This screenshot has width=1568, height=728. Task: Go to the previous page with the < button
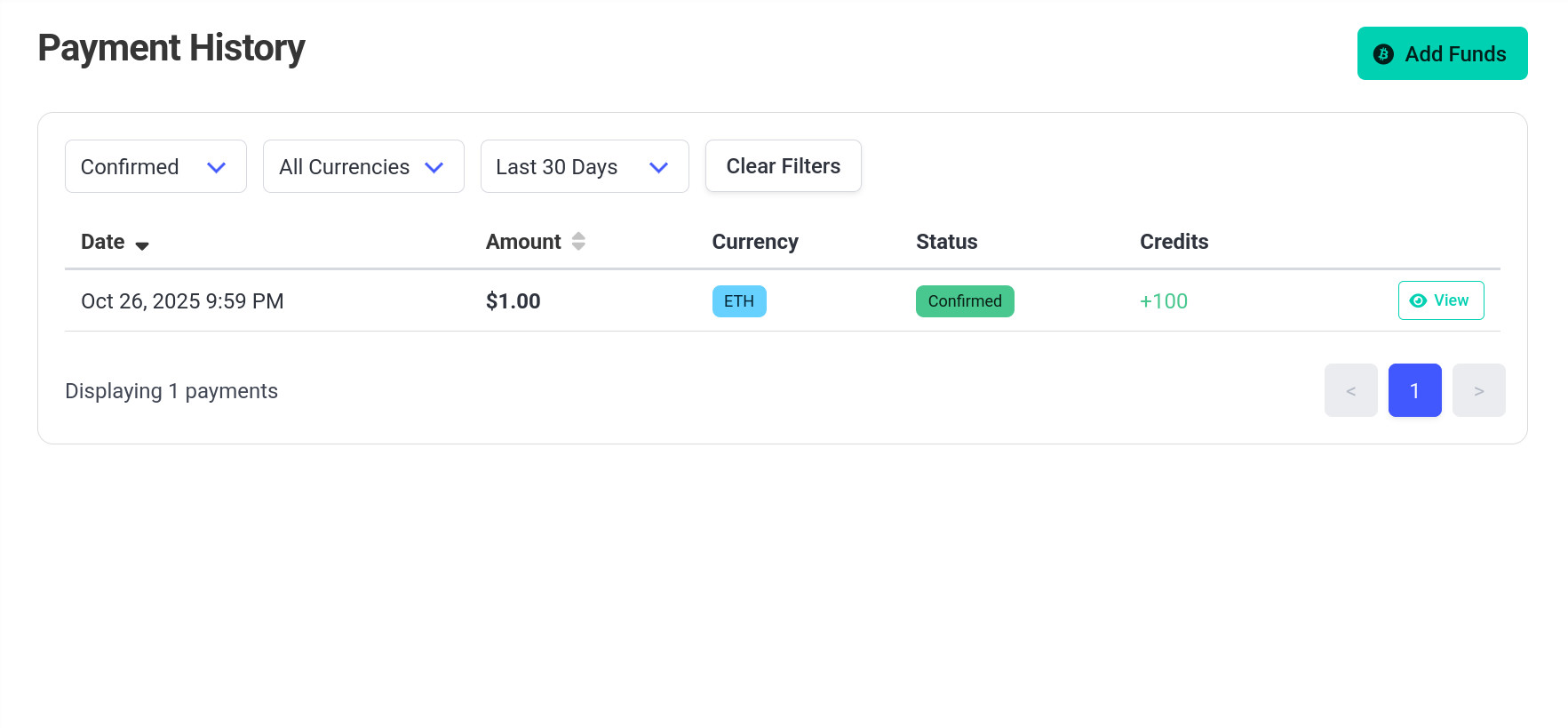pos(1350,390)
